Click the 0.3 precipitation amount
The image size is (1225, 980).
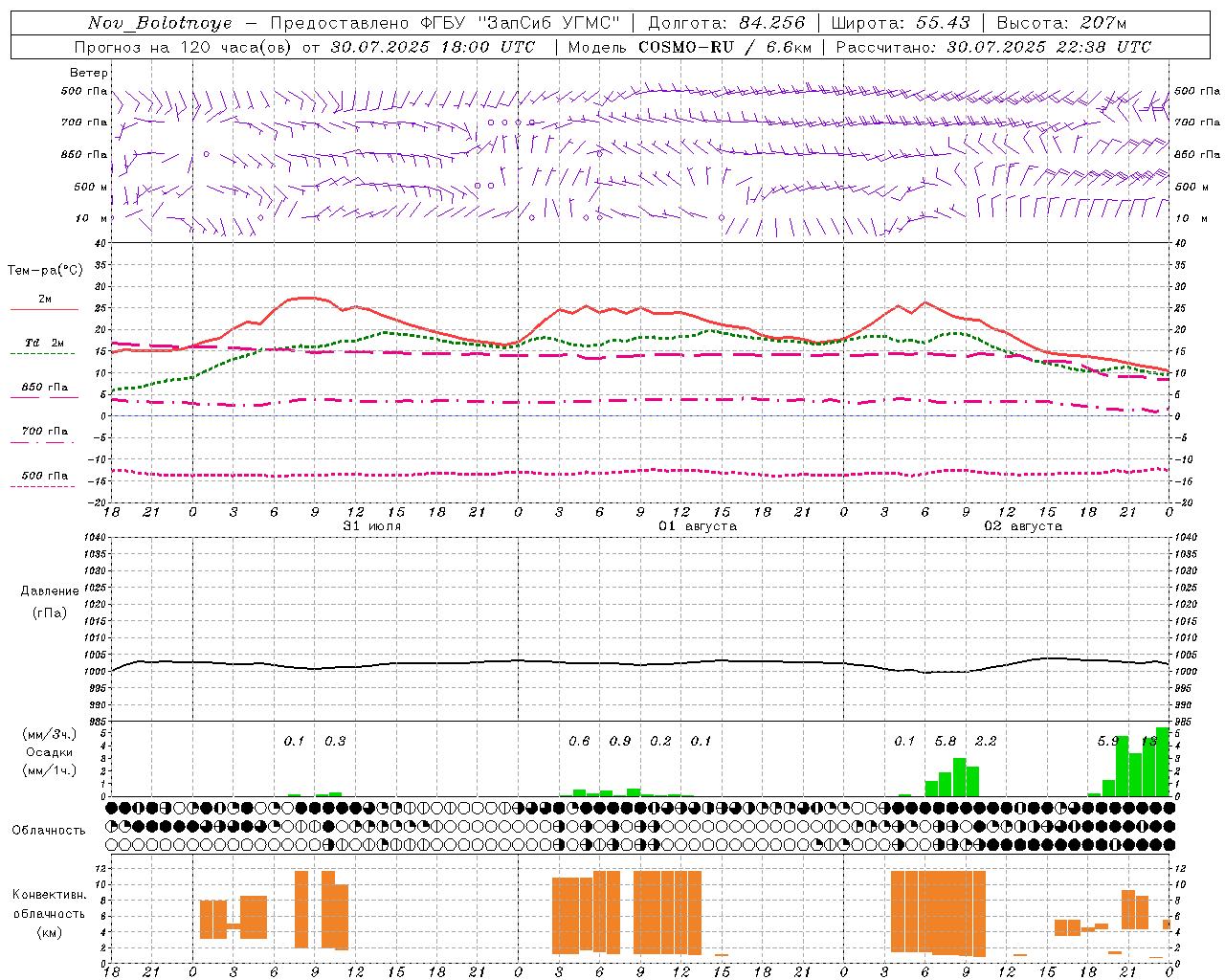coord(335,742)
